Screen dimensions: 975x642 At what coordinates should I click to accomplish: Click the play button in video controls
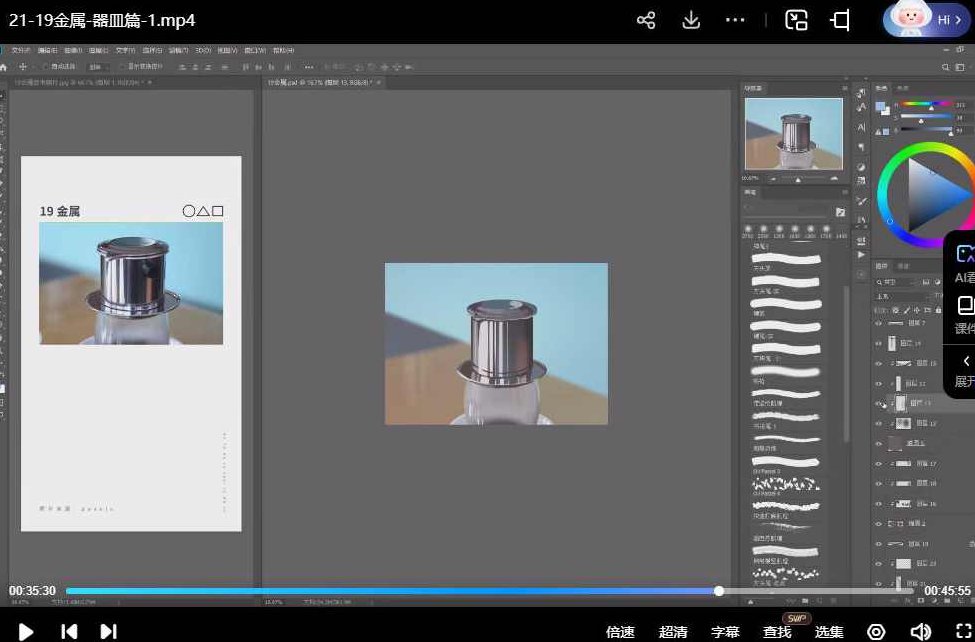(x=27, y=631)
